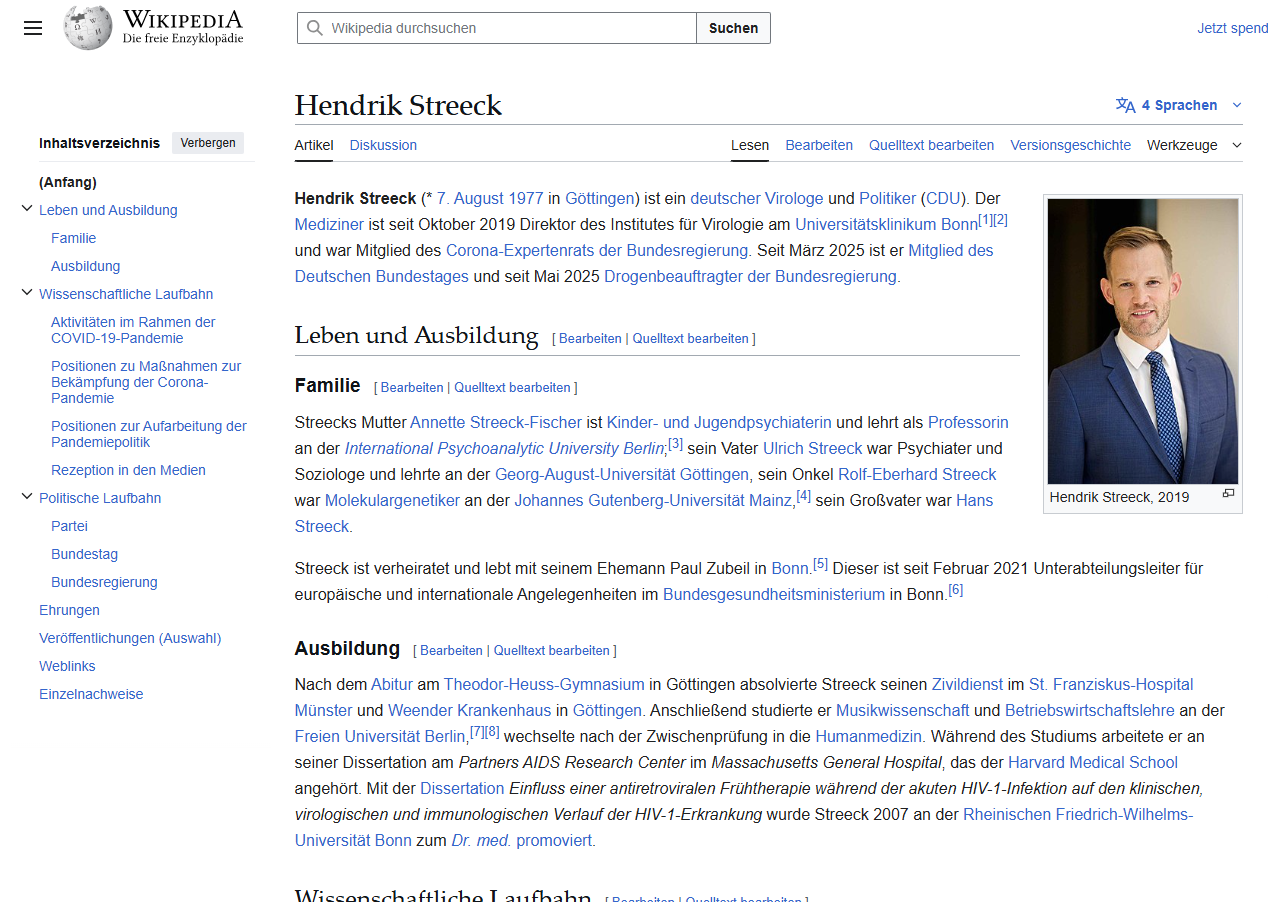Open the Theodor-Heuss-Gymnasium link
The image size is (1268, 902).
pos(544,684)
